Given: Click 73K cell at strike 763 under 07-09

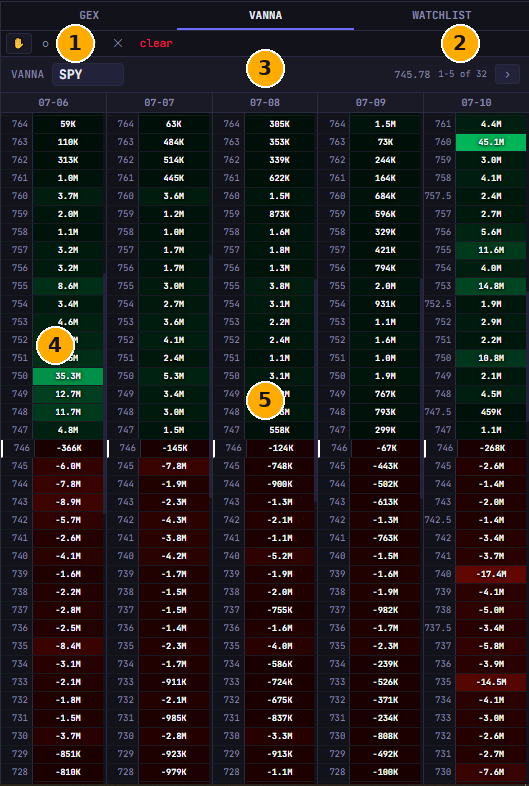Looking at the screenshot, I should [x=385, y=142].
